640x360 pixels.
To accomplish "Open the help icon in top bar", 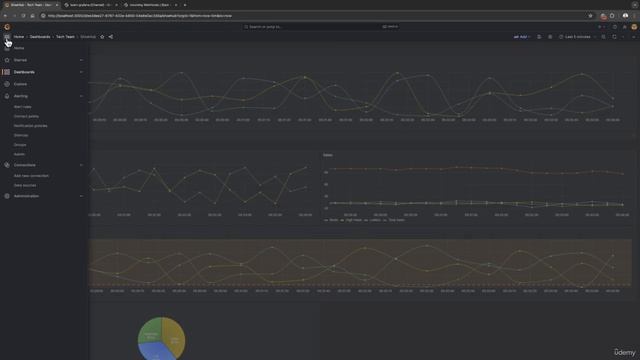I will pos(615,27).
